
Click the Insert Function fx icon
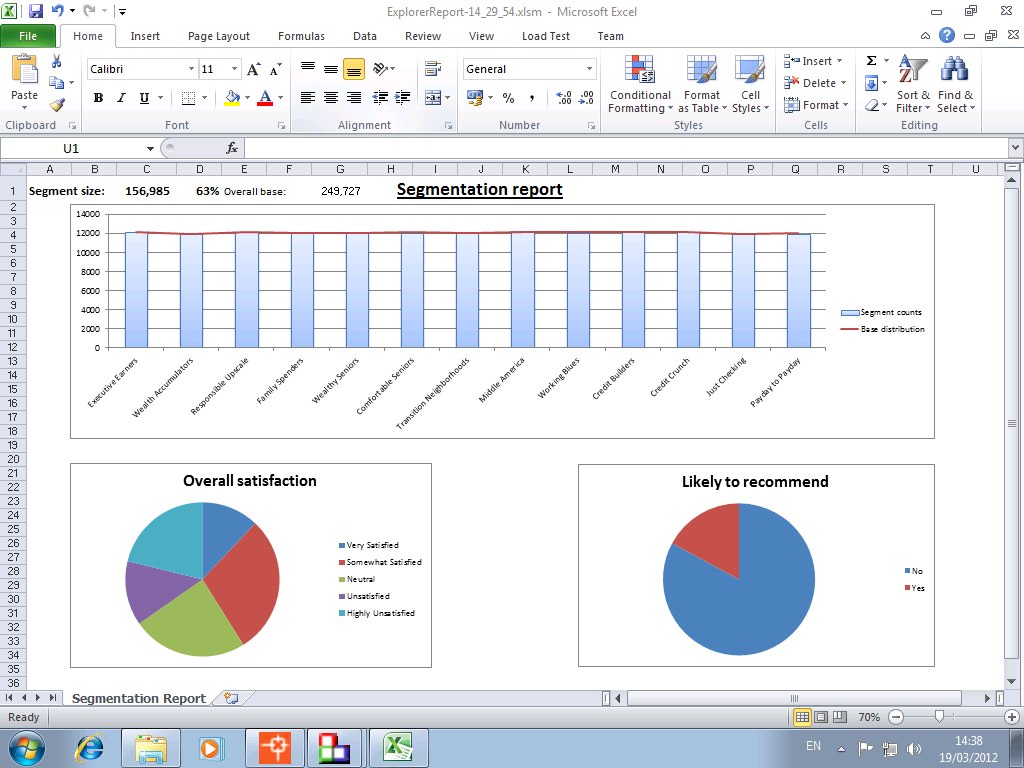coord(232,149)
